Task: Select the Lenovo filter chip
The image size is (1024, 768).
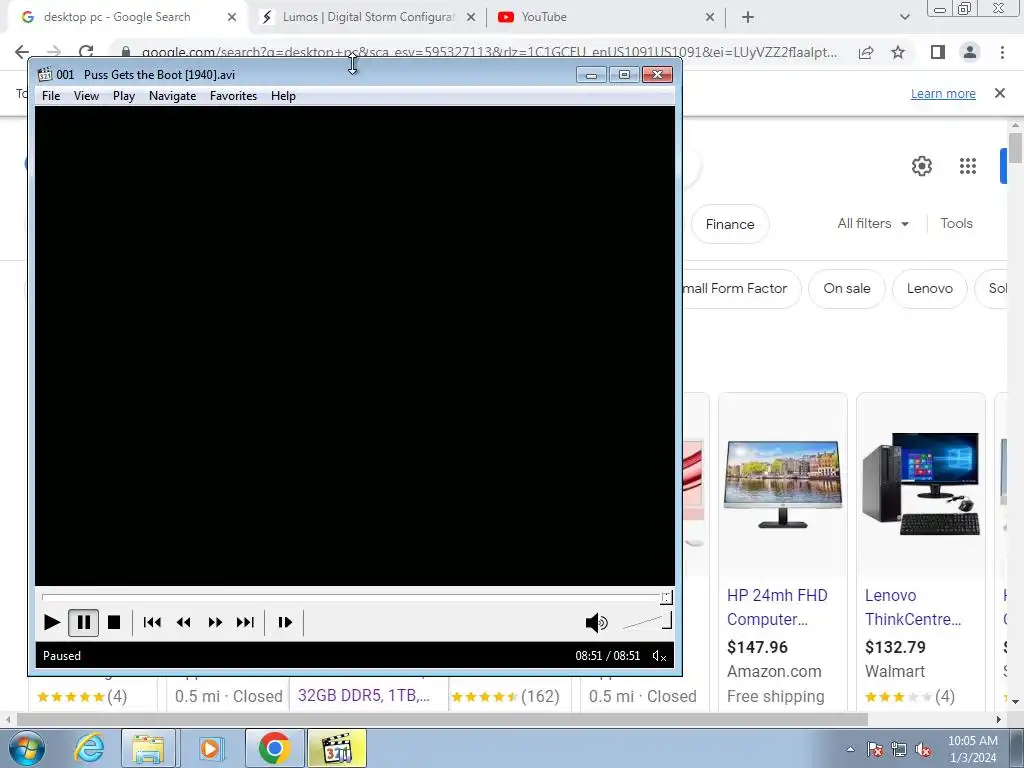Action: click(929, 289)
